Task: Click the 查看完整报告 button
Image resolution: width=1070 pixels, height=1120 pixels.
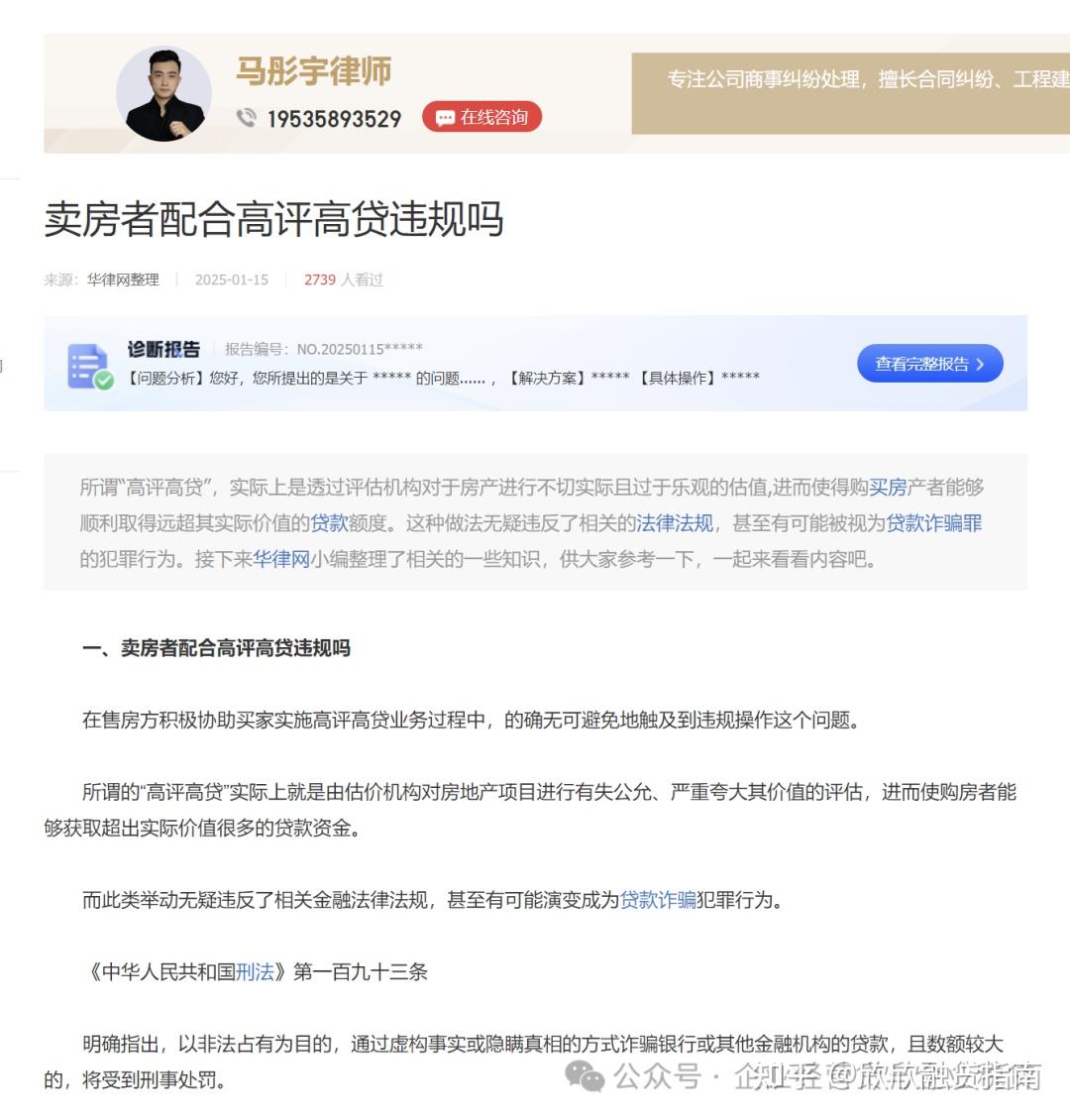Action: coord(930,364)
